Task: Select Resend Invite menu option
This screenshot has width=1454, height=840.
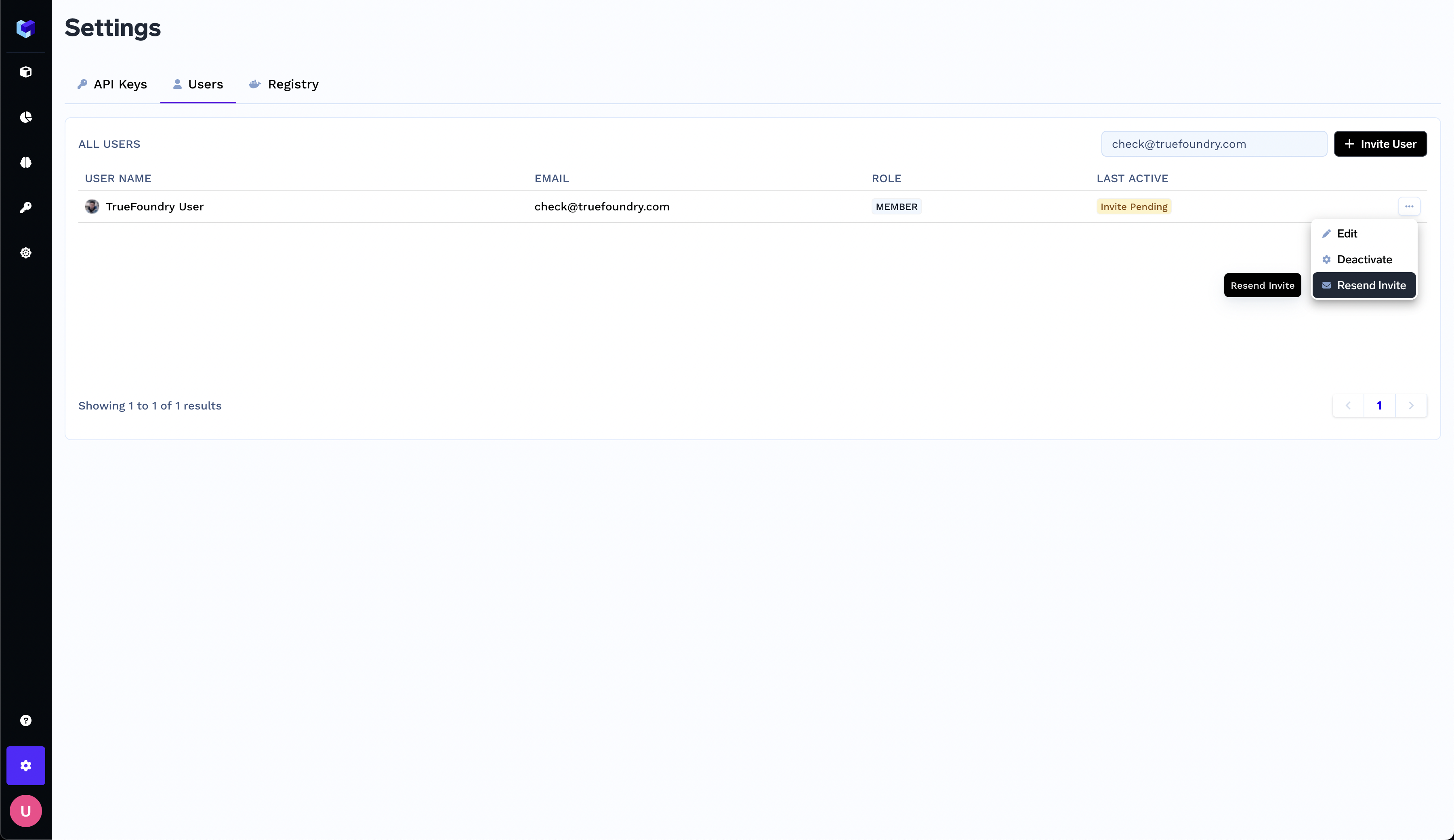Action: (x=1371, y=286)
